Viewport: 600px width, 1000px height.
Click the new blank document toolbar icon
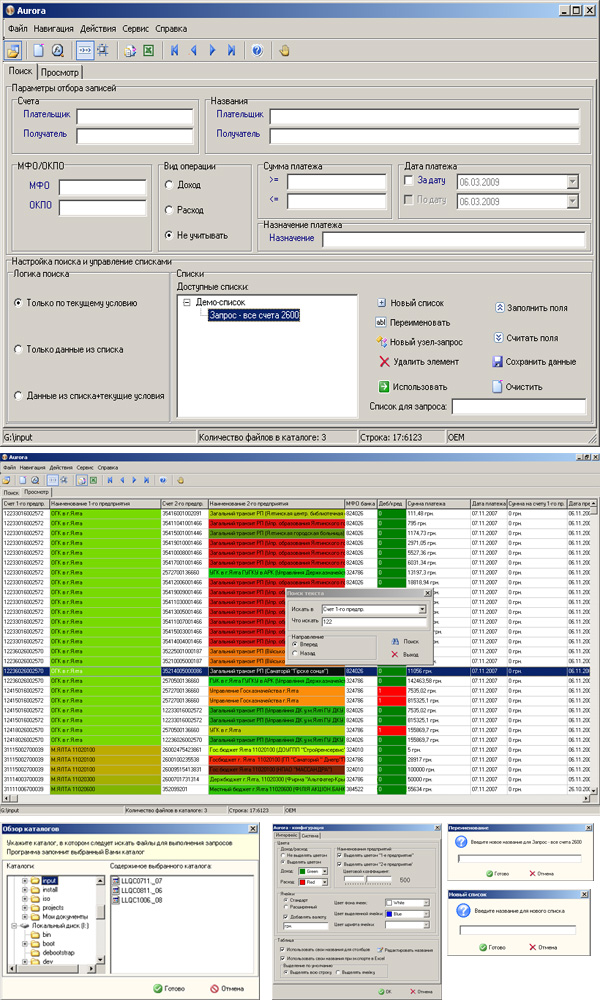click(39, 50)
